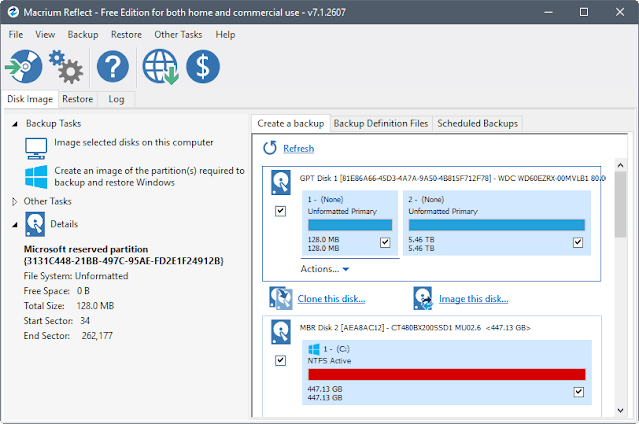
Task: Click the red usage bar of C: partition
Action: [x=447, y=374]
